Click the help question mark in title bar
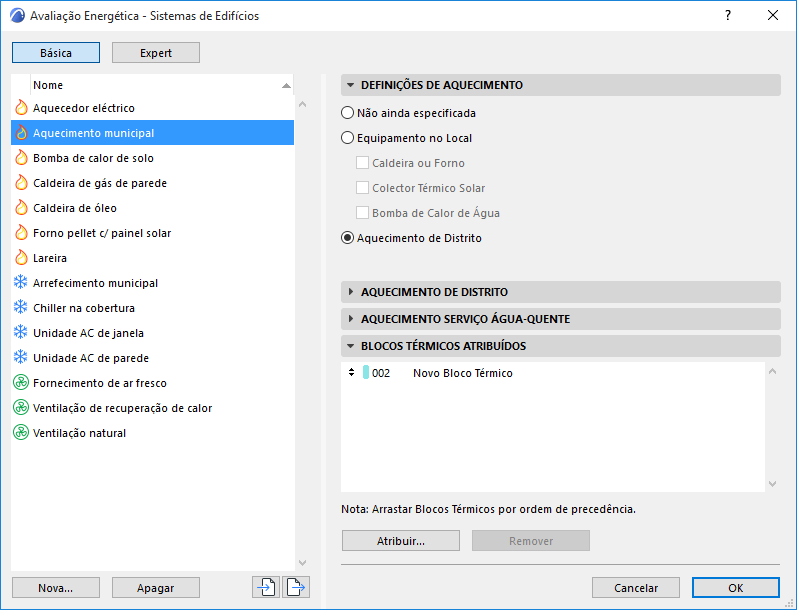Viewport: 797px width, 610px height. pos(728,15)
